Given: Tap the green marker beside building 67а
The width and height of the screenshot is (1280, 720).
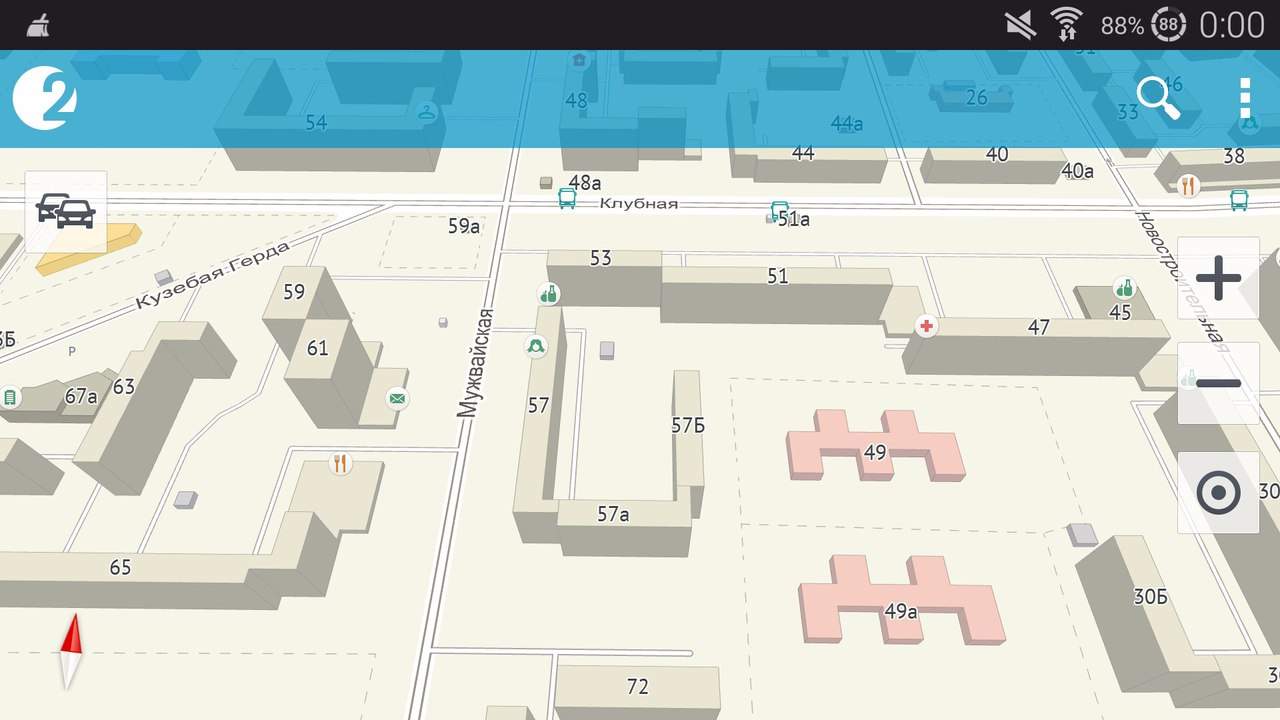Looking at the screenshot, I should coord(11,397).
